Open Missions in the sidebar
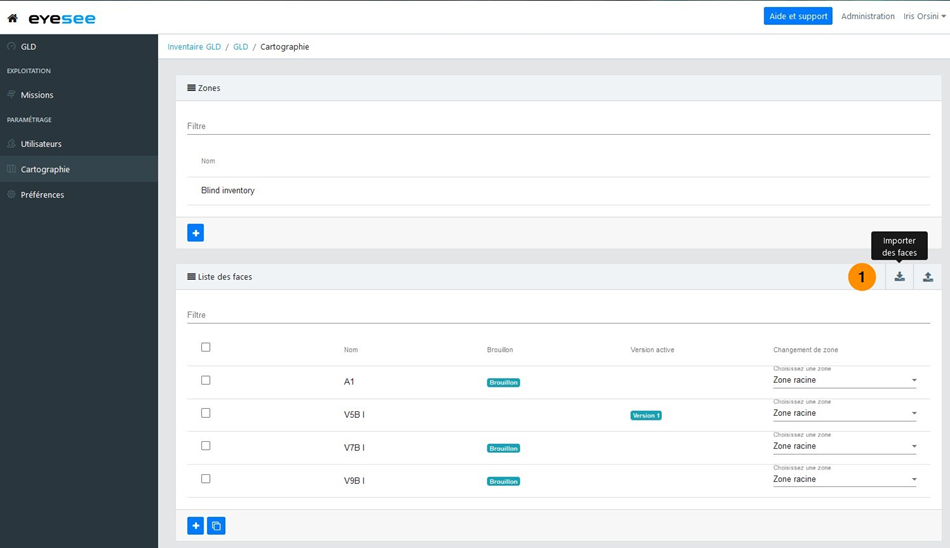 pos(37,95)
